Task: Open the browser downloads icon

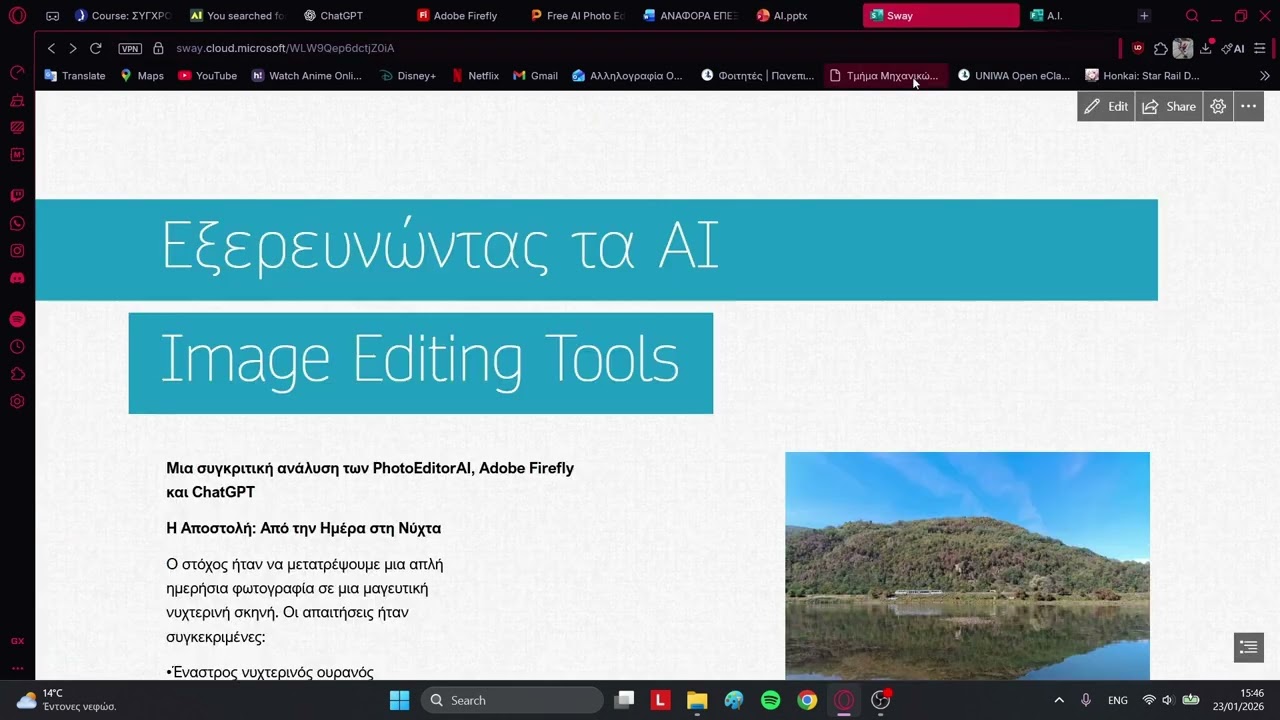Action: pyautogui.click(x=1206, y=48)
